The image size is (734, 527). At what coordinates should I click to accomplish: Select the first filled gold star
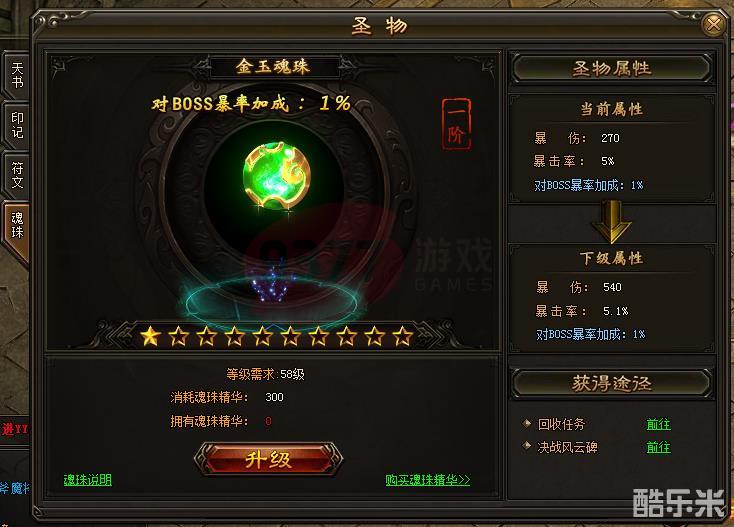point(151,336)
